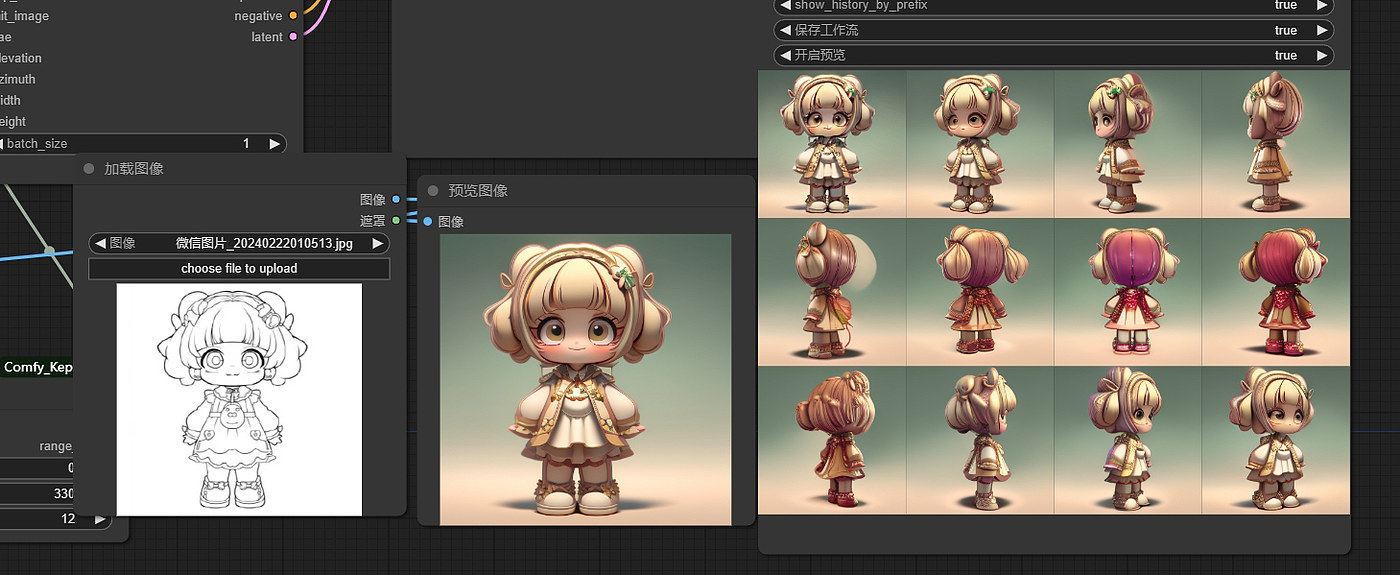The height and width of the screenshot is (575, 1400).
Task: Collapse the 加载图像 node via its title dot
Action: [90, 169]
